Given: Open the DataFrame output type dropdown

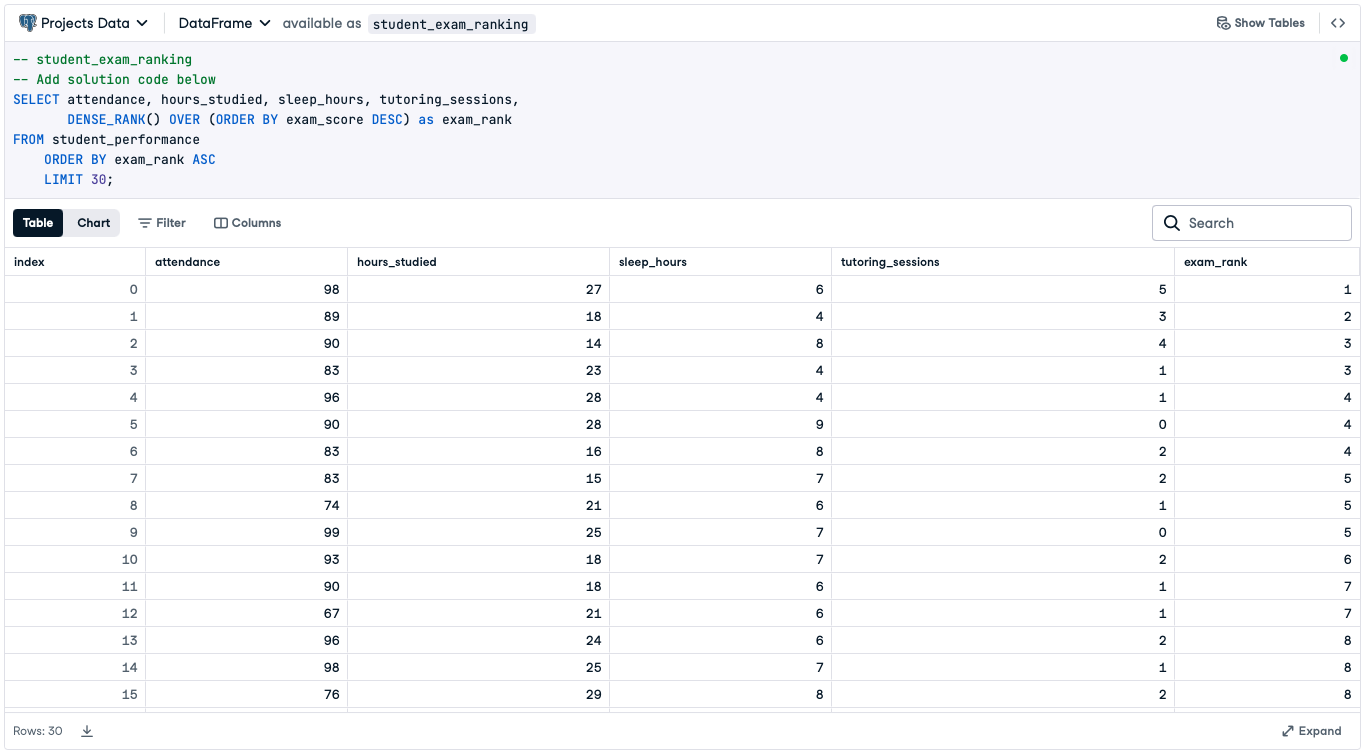Looking at the screenshot, I should coord(224,23).
